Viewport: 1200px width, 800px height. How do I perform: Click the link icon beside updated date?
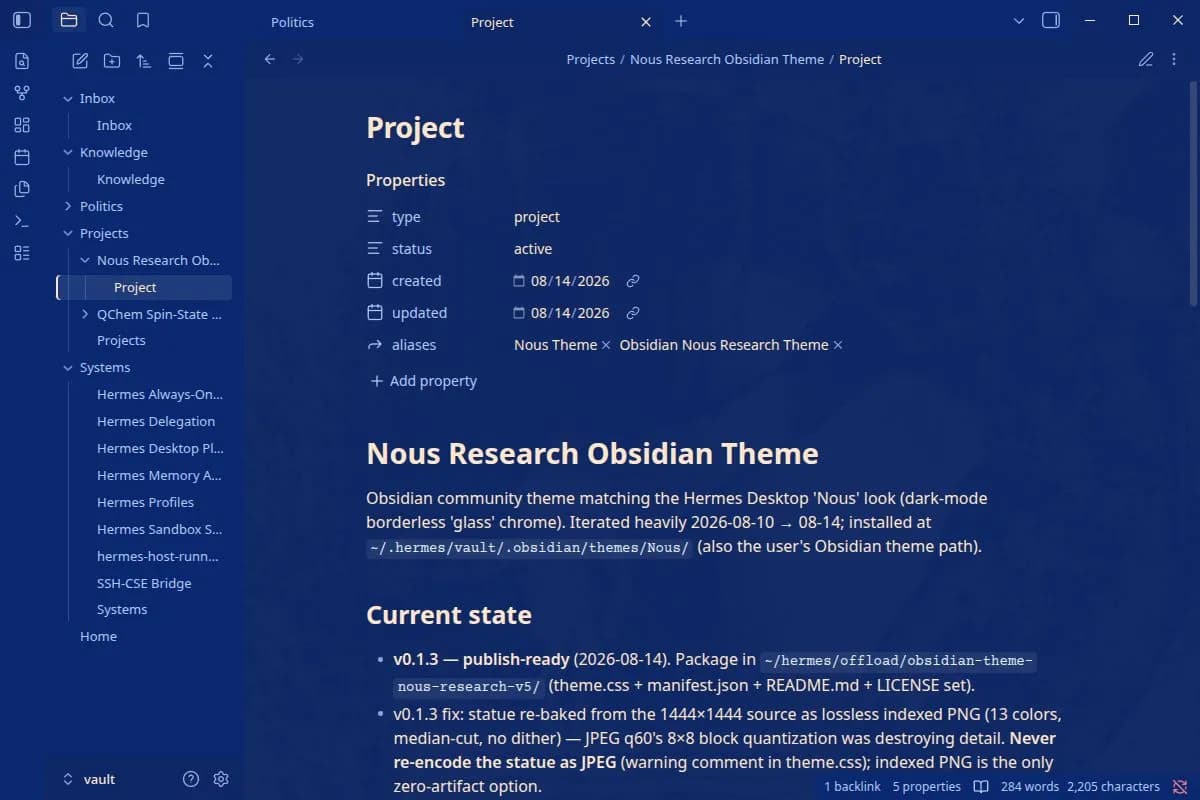click(x=633, y=313)
